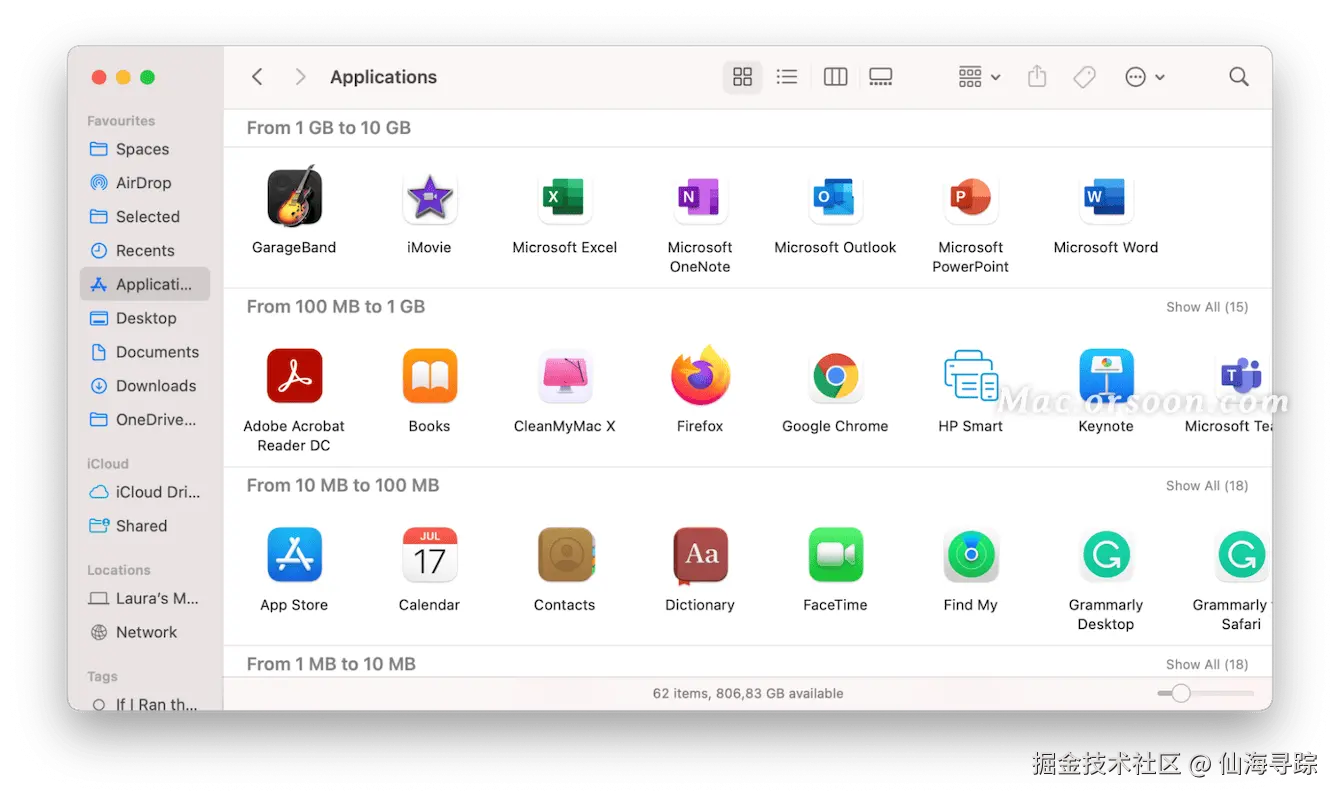Select the App Store icon
Viewport: 1340px width, 800px height.
(x=294, y=555)
